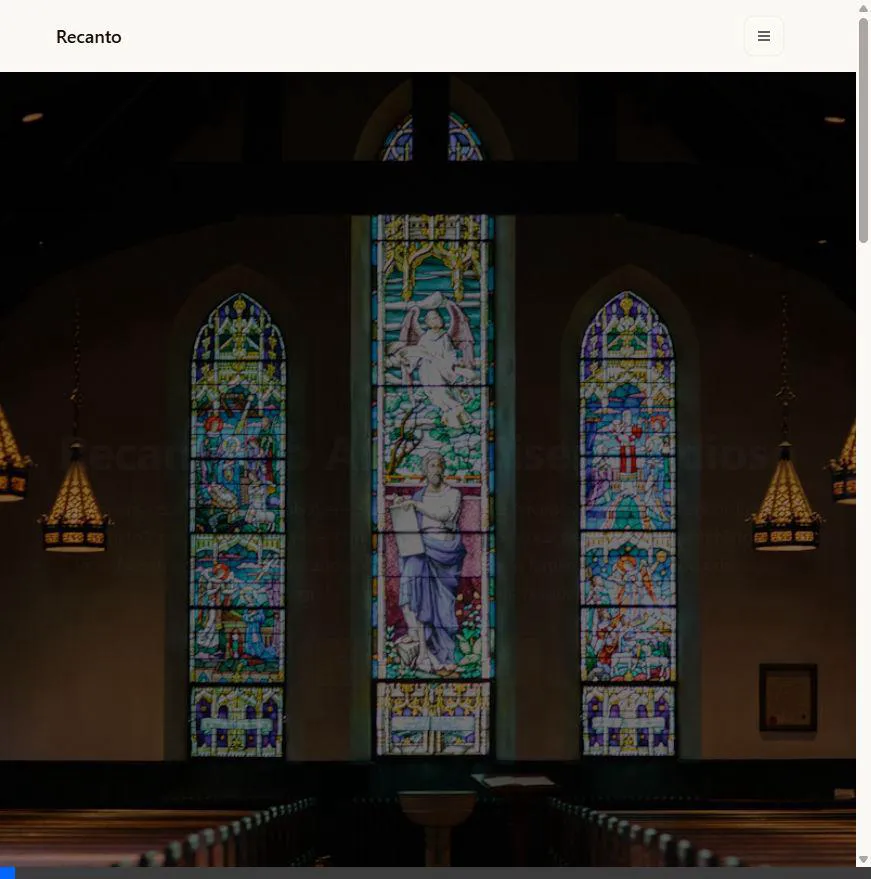This screenshot has height=879, width=871.
Task: Click the faded hero heading text
Action: click(x=415, y=453)
